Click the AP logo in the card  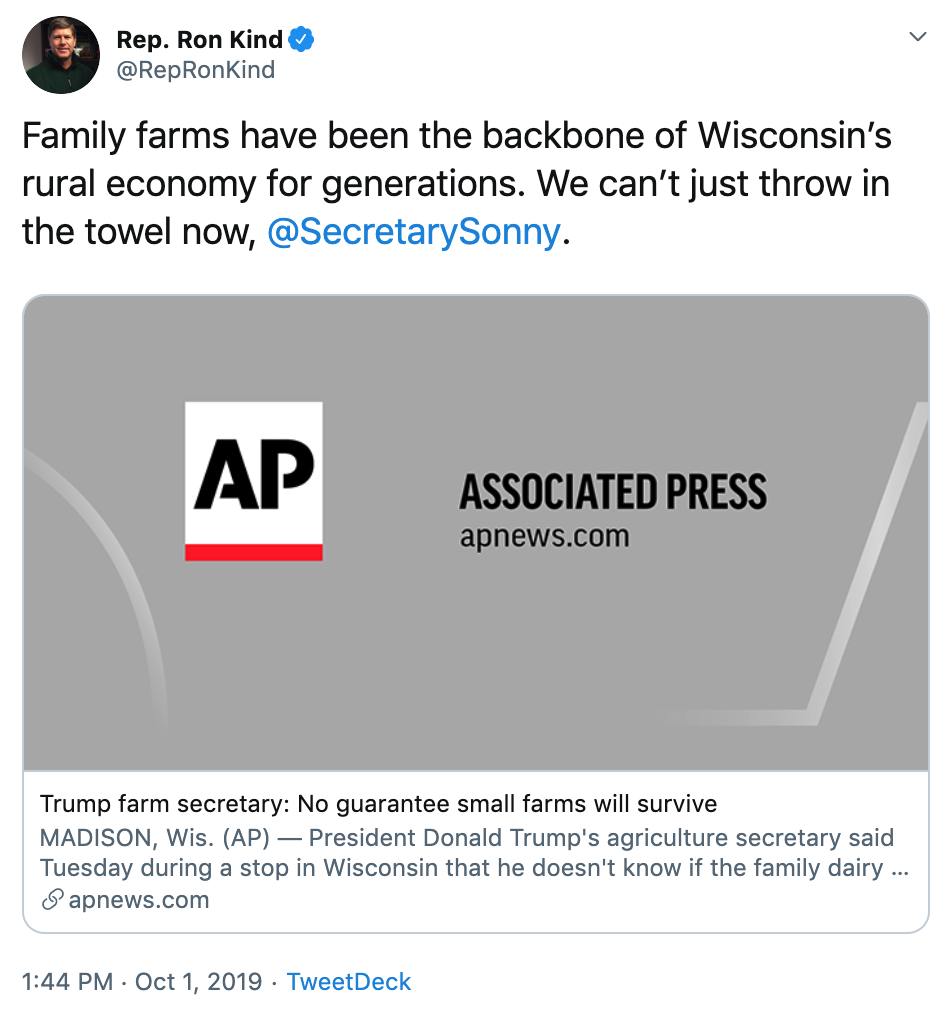pos(254,473)
